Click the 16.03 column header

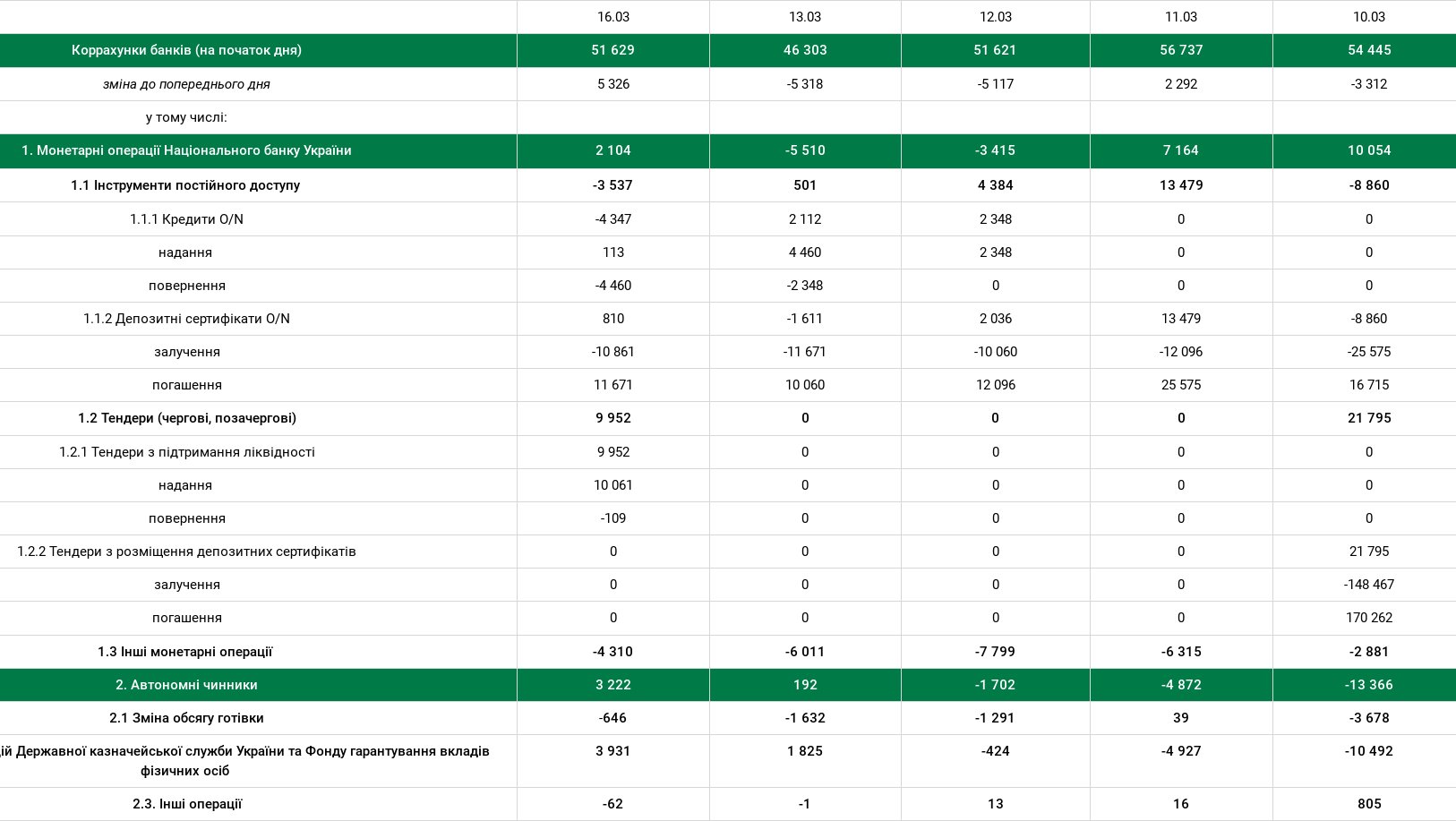point(612,17)
